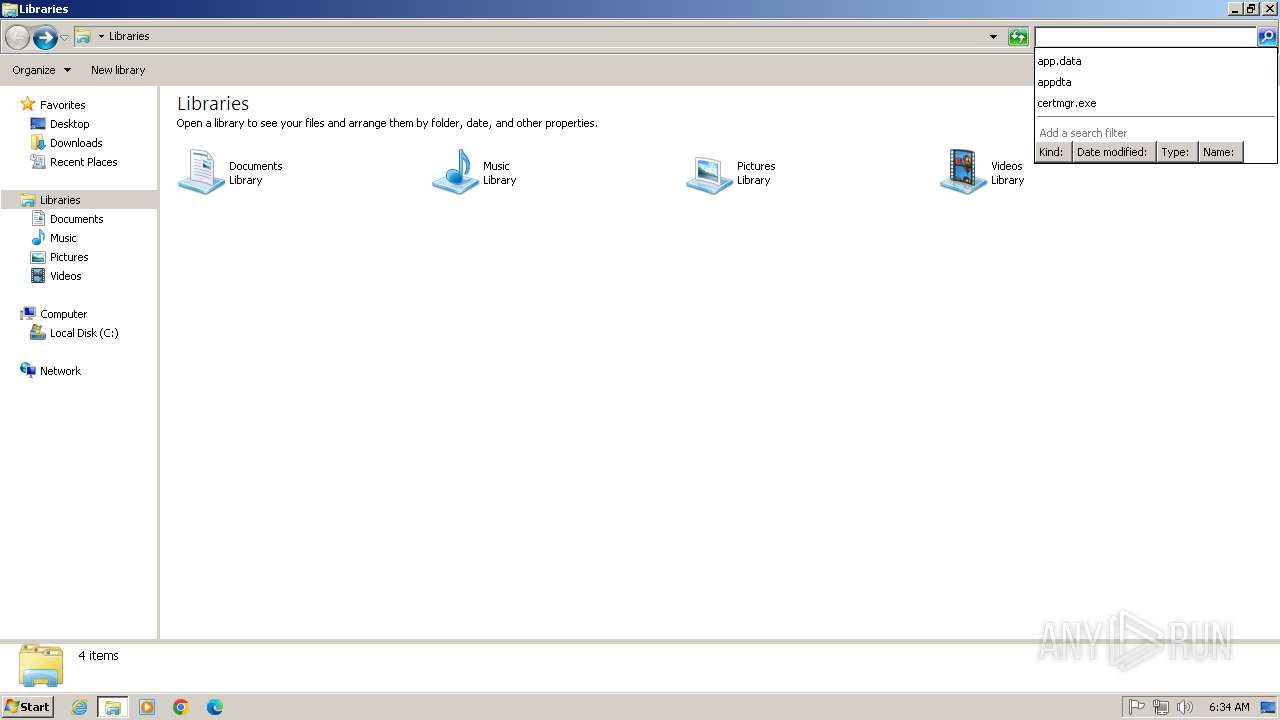Open volume speaker tray icon
The image size is (1280, 720).
[1185, 707]
